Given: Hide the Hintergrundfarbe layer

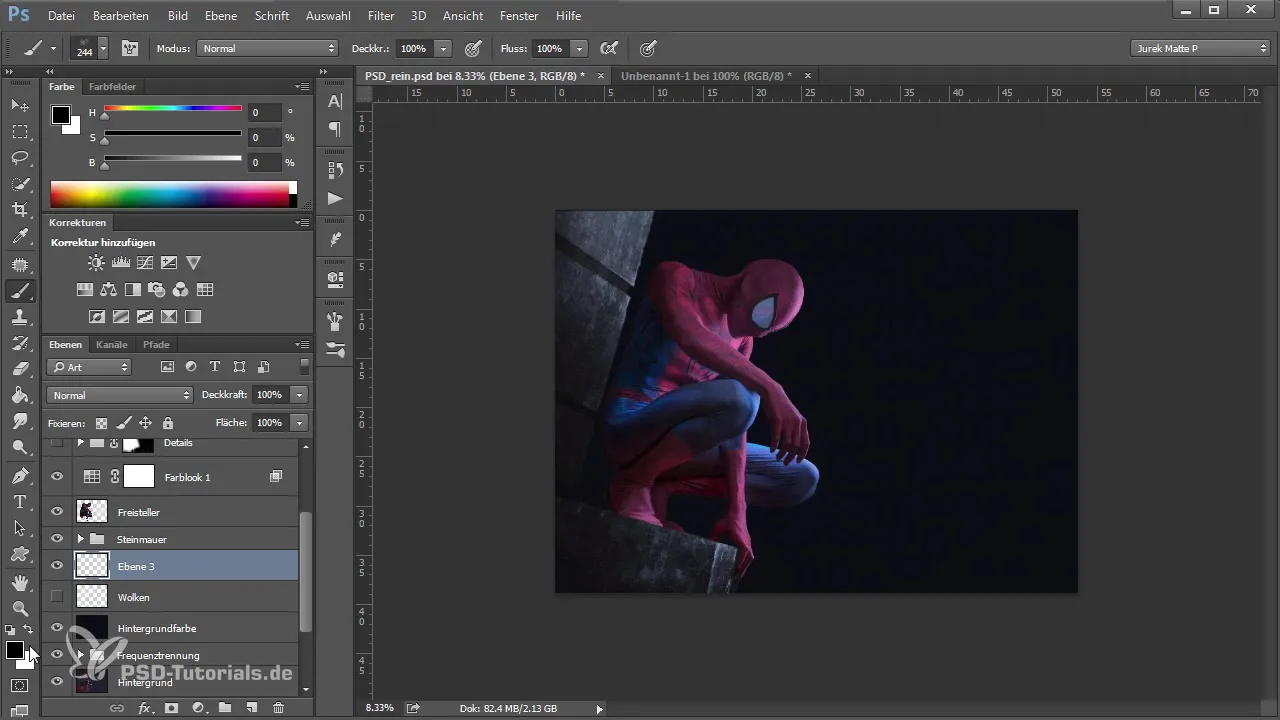Looking at the screenshot, I should click(x=57, y=627).
